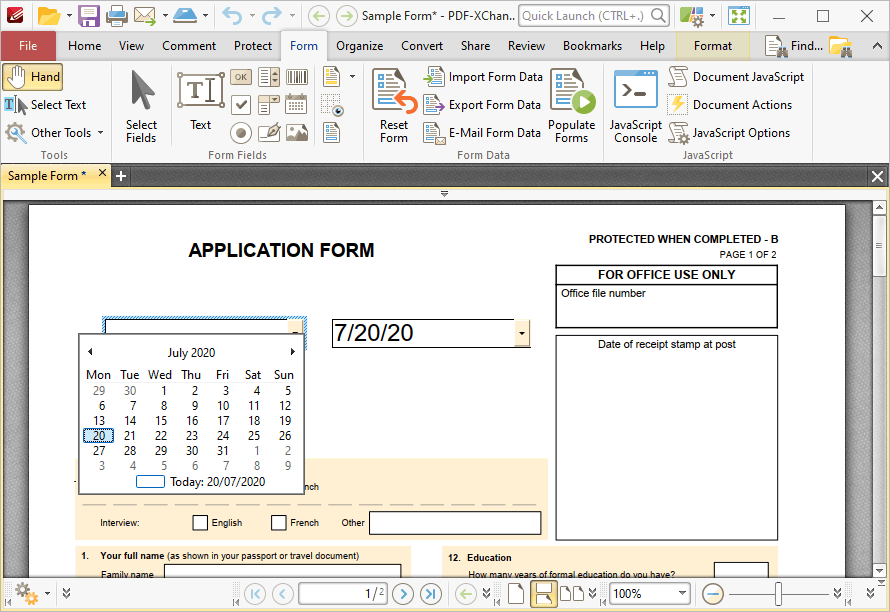
Task: Open the Bookmarks tab
Action: point(592,46)
